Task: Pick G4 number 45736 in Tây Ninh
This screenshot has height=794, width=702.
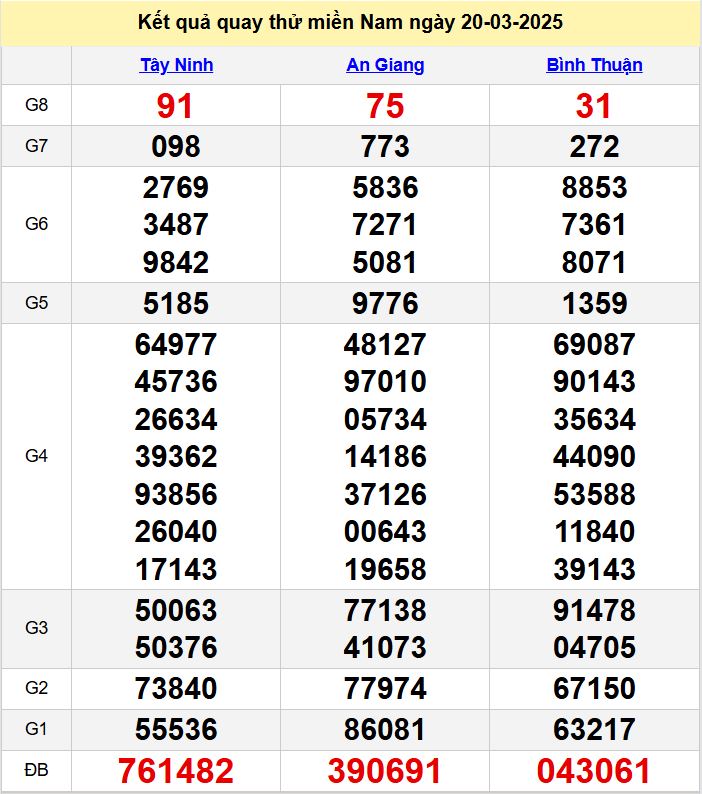Action: pos(176,381)
